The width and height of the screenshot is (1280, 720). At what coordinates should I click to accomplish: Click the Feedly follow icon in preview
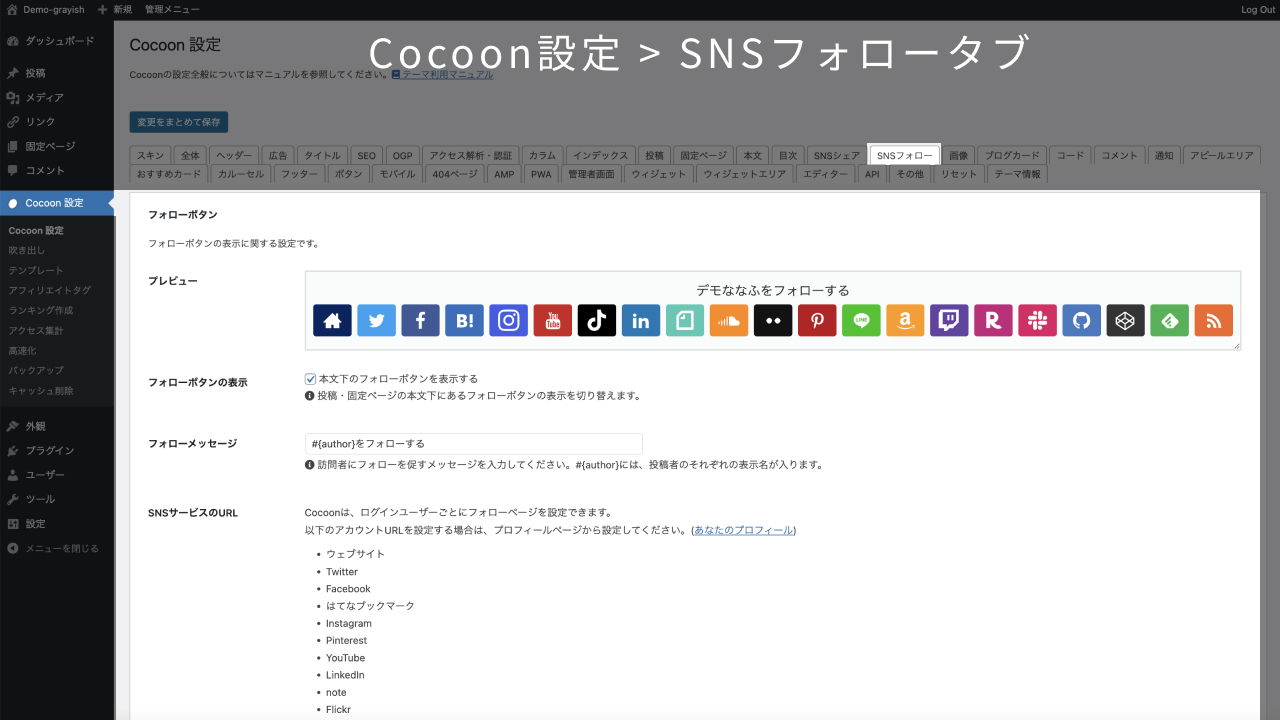click(1169, 320)
